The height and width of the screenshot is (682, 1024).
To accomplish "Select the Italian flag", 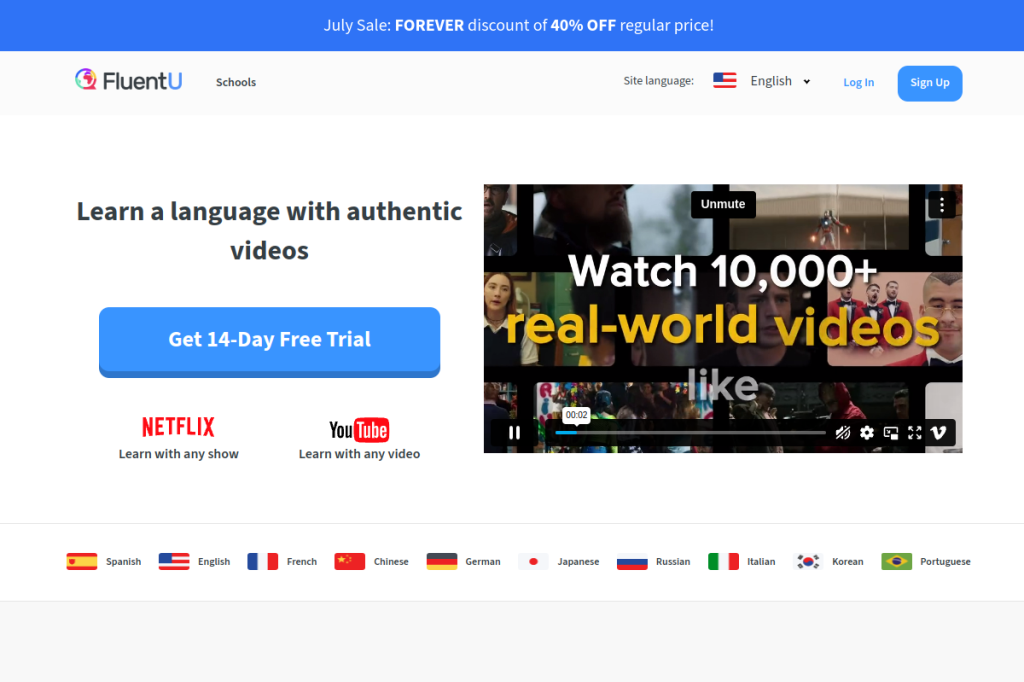I will [x=723, y=561].
